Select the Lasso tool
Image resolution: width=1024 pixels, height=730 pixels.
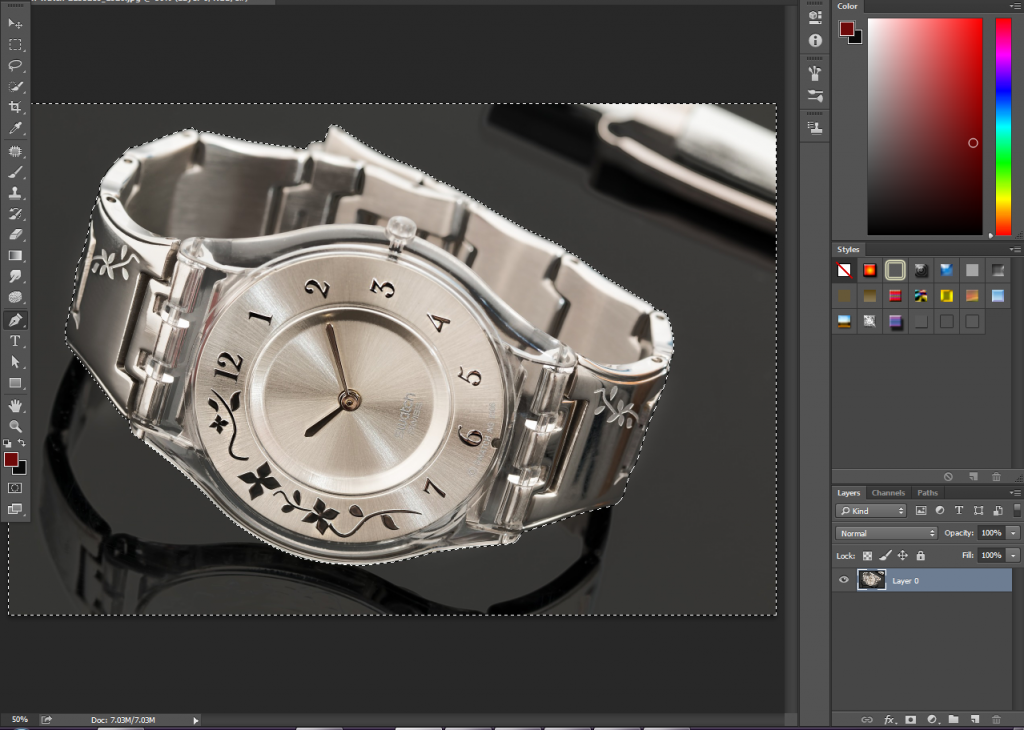point(15,65)
